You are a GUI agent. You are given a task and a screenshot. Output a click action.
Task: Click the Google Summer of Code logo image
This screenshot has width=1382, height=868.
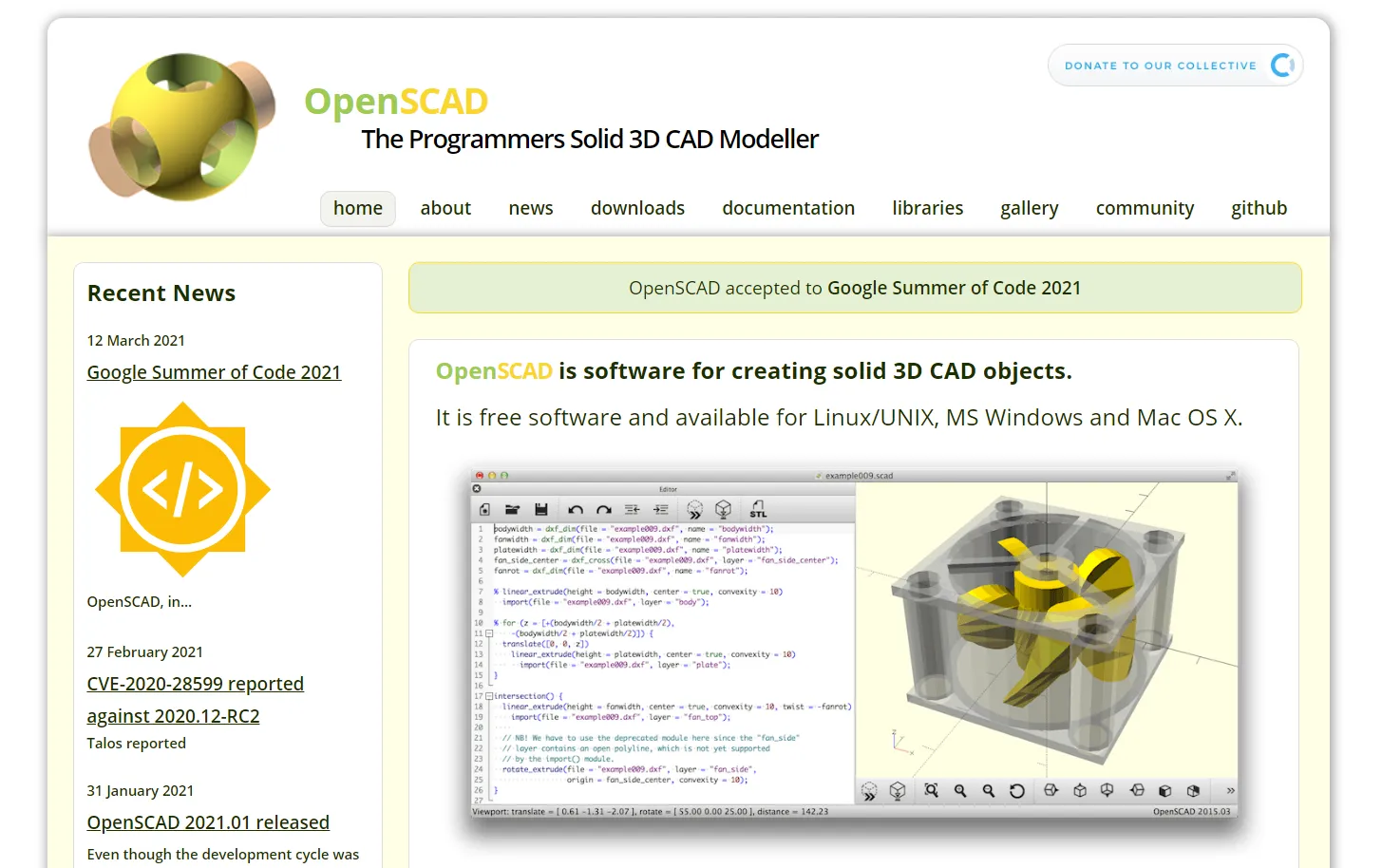click(x=182, y=490)
